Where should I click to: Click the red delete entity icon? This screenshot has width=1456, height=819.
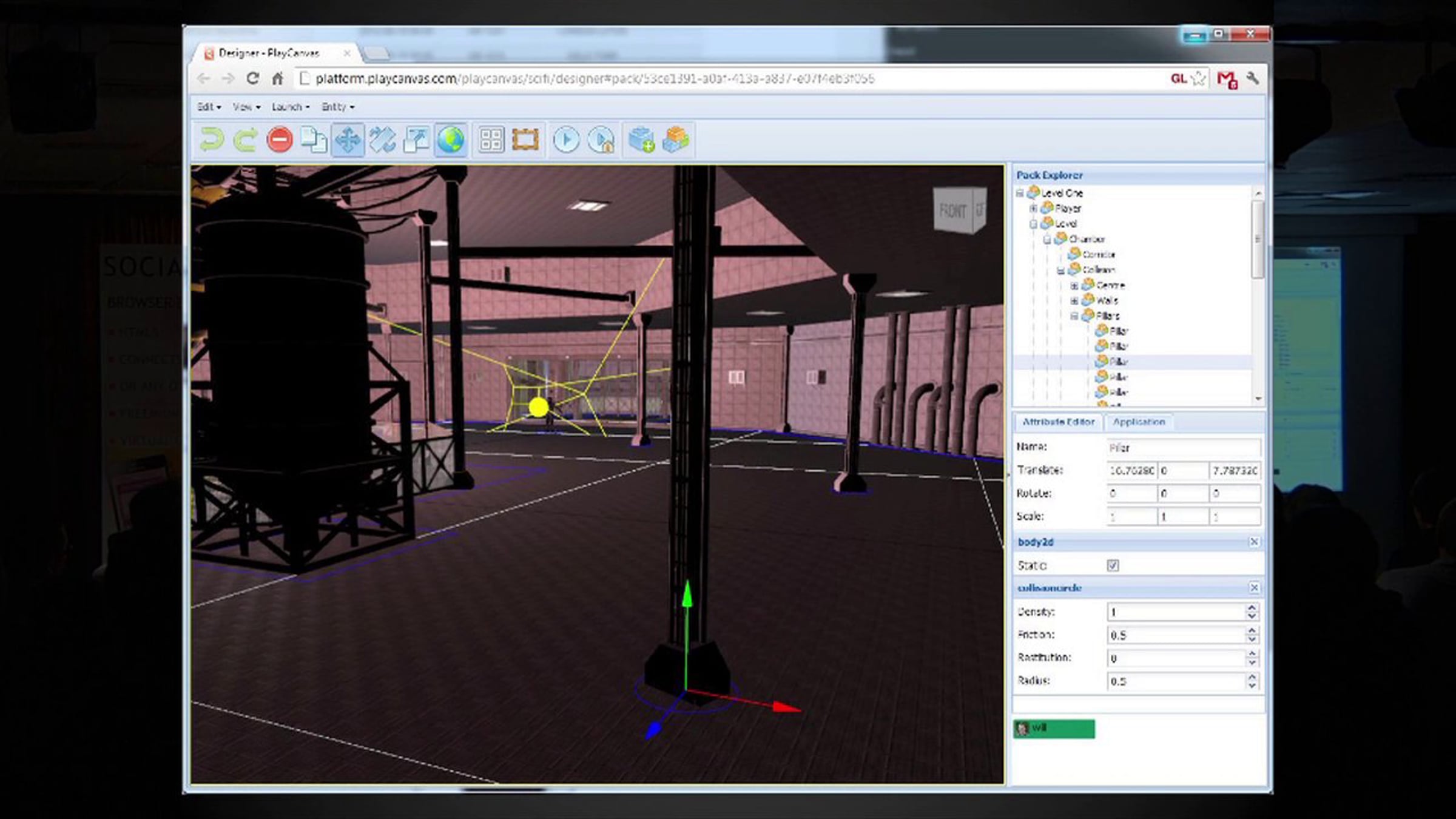(x=280, y=140)
